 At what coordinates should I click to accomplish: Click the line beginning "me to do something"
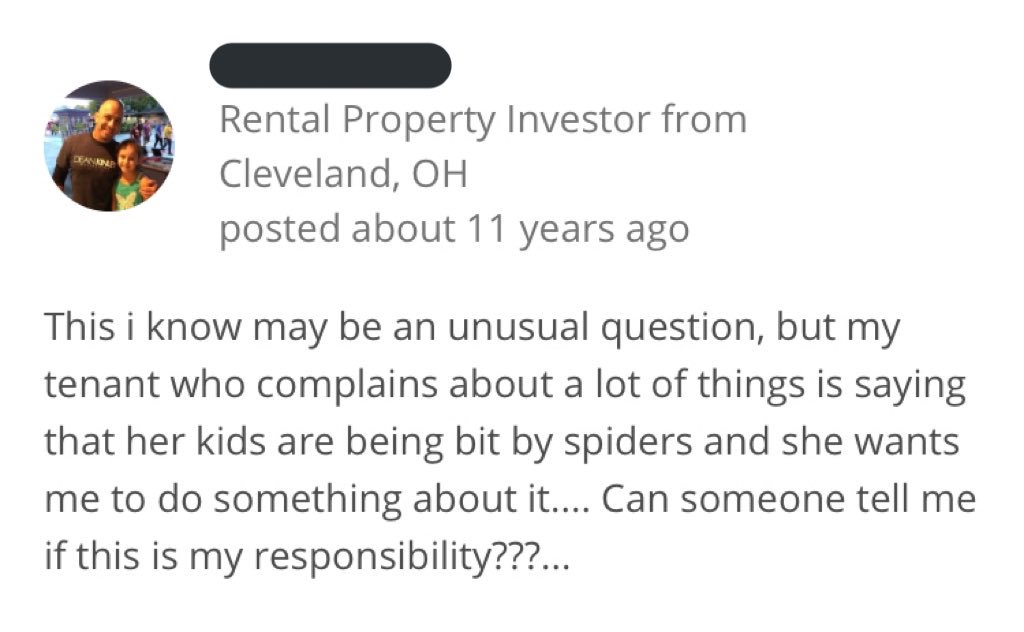click(510, 499)
